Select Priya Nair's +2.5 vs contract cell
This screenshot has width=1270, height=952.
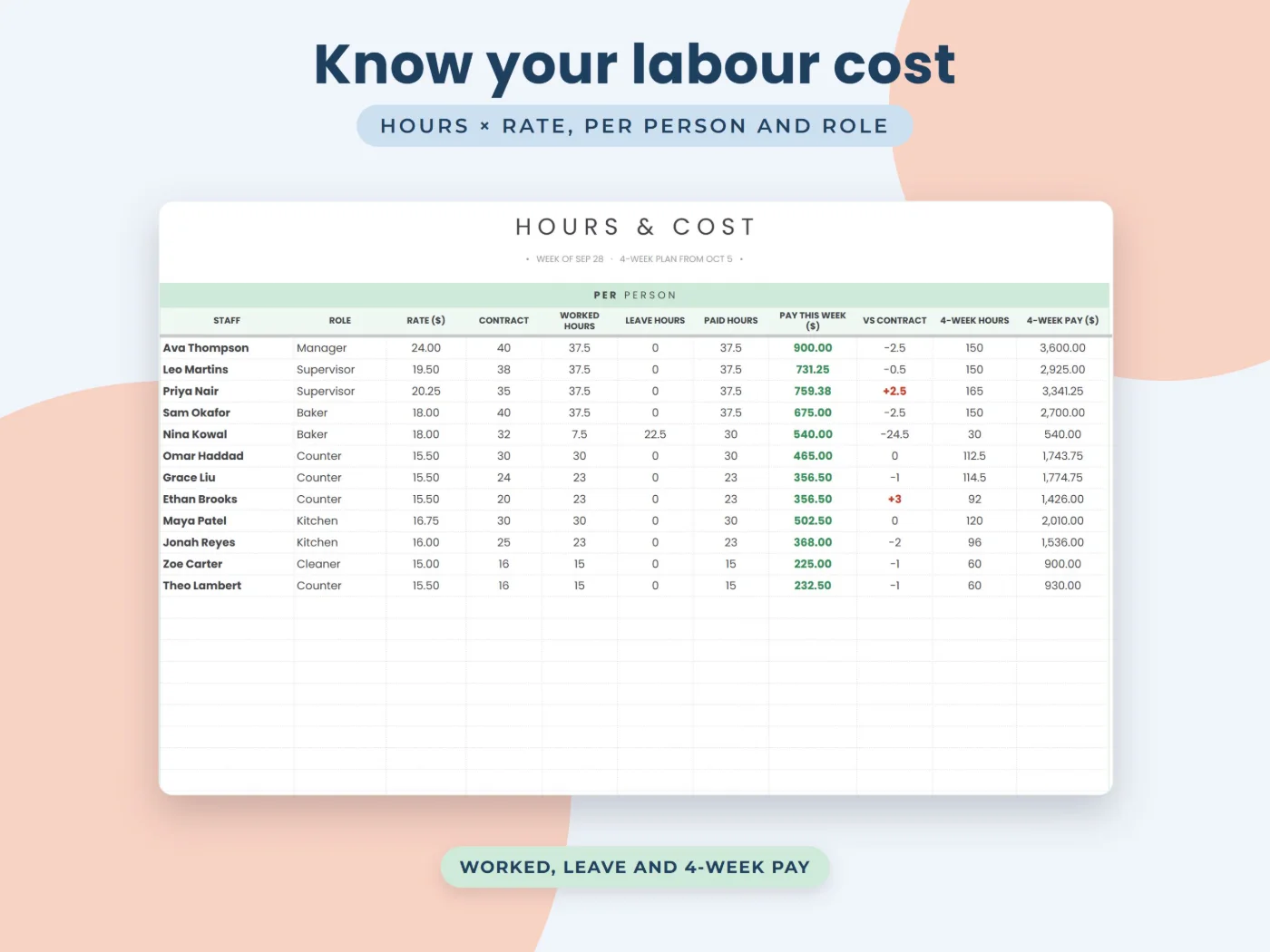pos(894,392)
